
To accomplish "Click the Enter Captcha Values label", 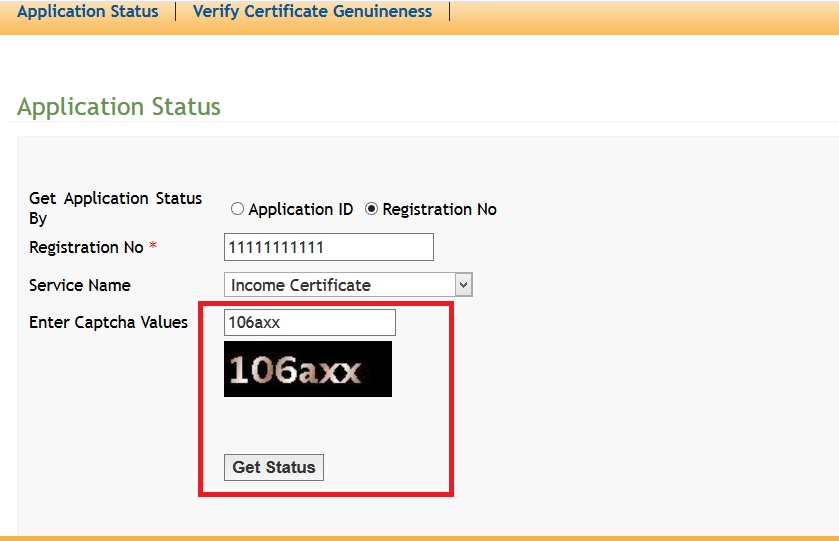I will point(108,322).
